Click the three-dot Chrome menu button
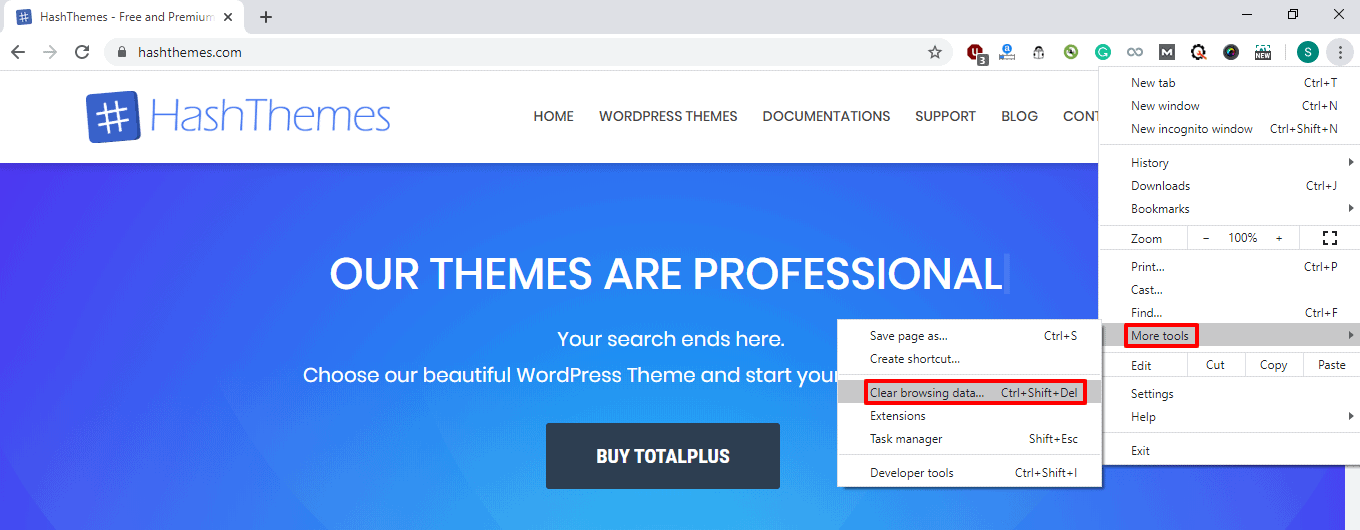1360x530 pixels. (x=1340, y=52)
